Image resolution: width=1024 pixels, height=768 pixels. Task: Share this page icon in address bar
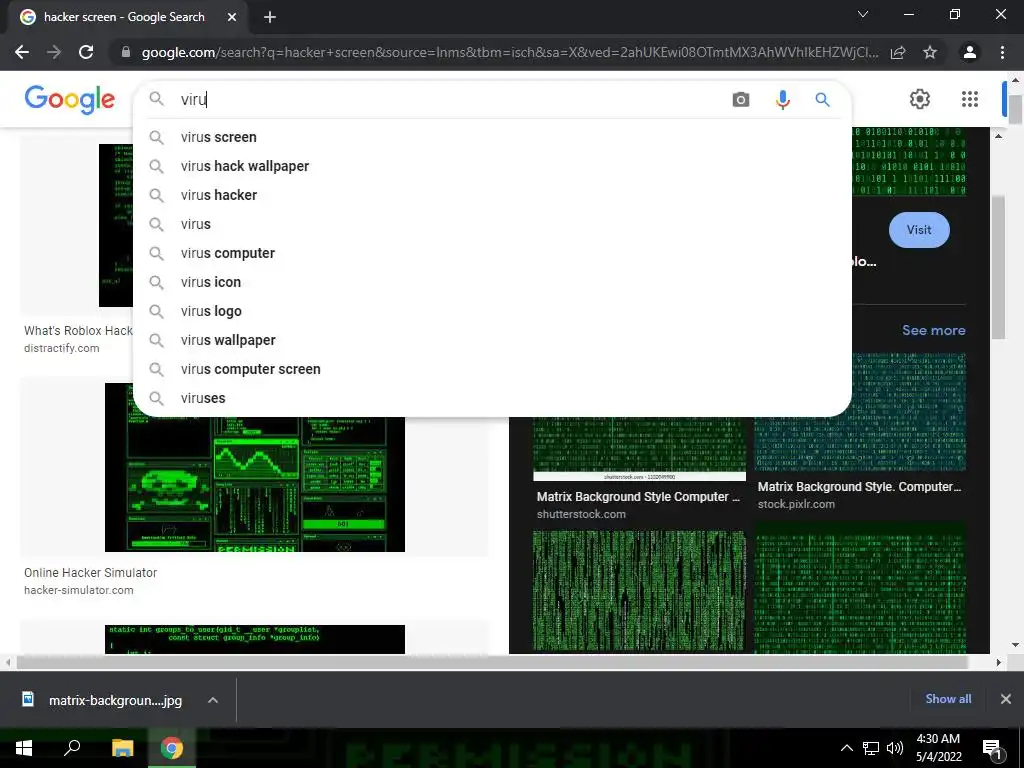[x=898, y=52]
